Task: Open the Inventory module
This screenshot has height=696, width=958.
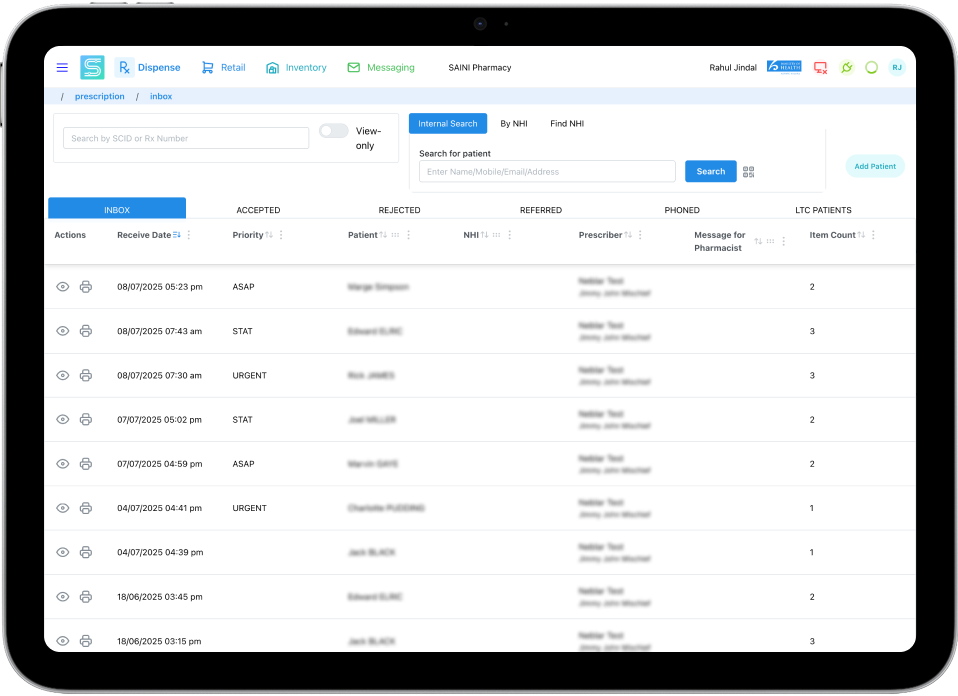Action: click(x=296, y=68)
